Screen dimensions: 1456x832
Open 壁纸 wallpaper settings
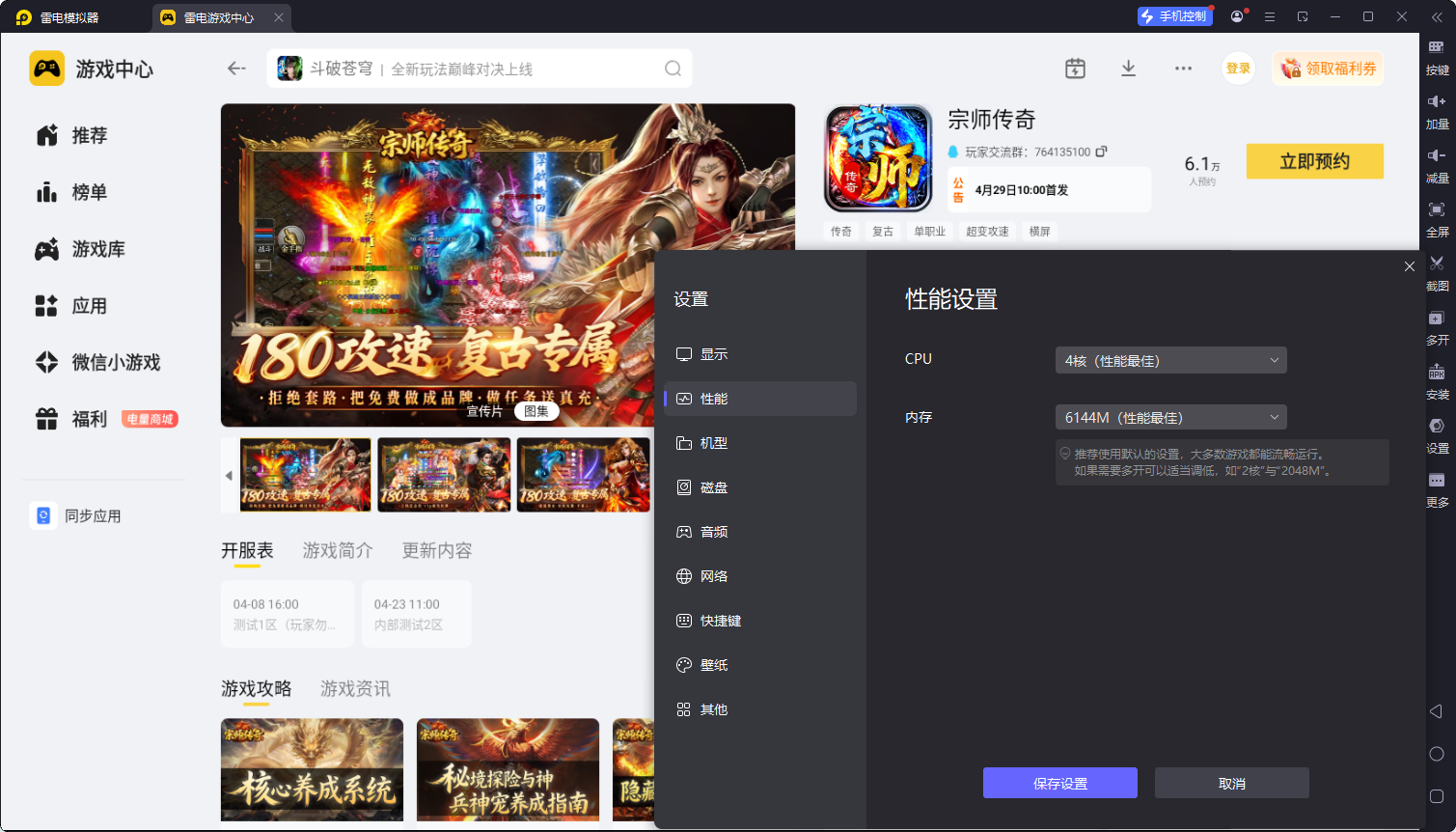point(760,665)
